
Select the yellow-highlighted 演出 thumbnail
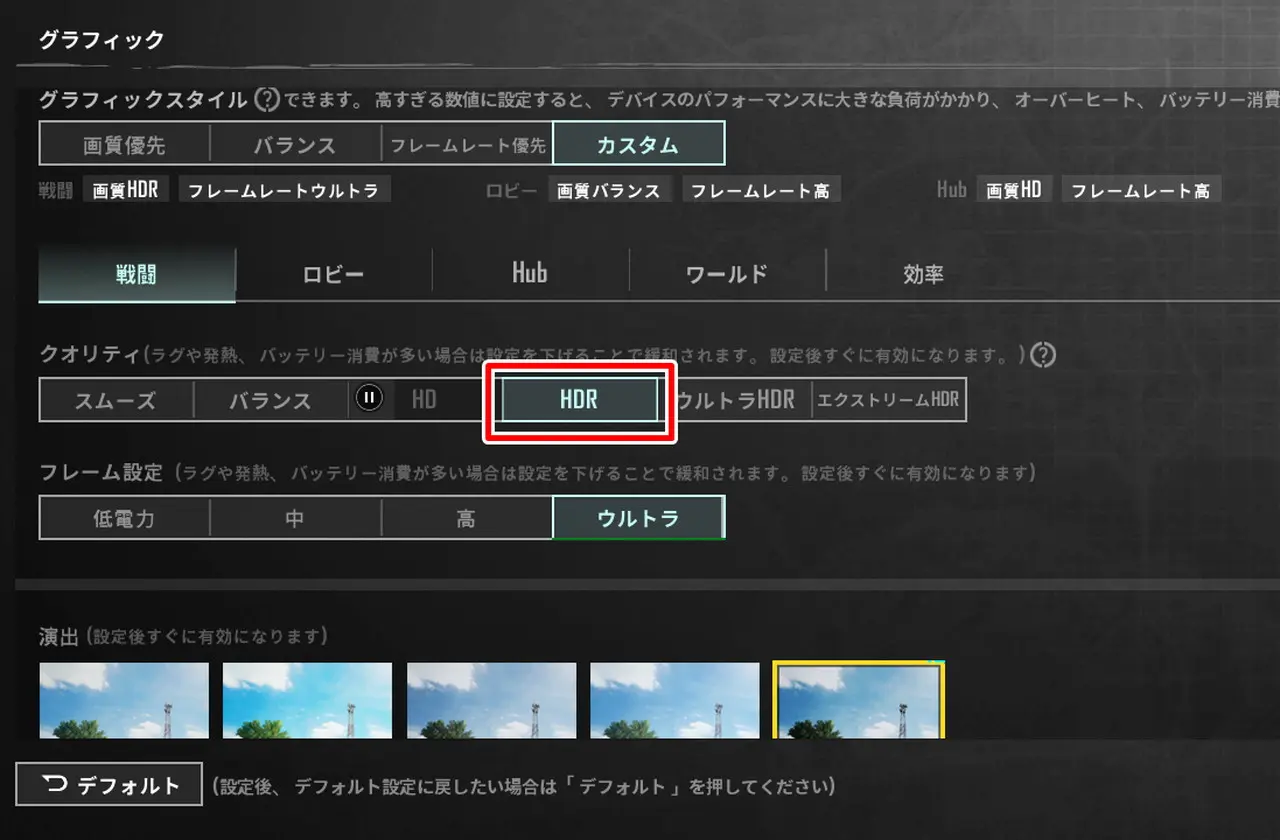click(x=859, y=701)
